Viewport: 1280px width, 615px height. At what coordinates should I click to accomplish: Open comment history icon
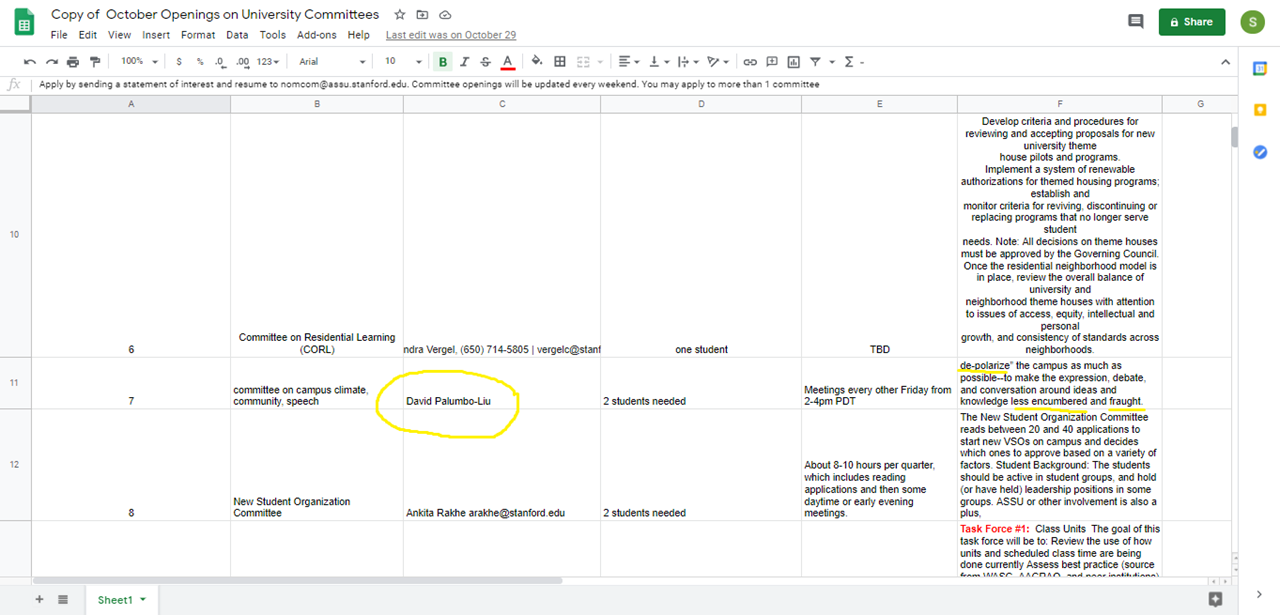[1135, 21]
